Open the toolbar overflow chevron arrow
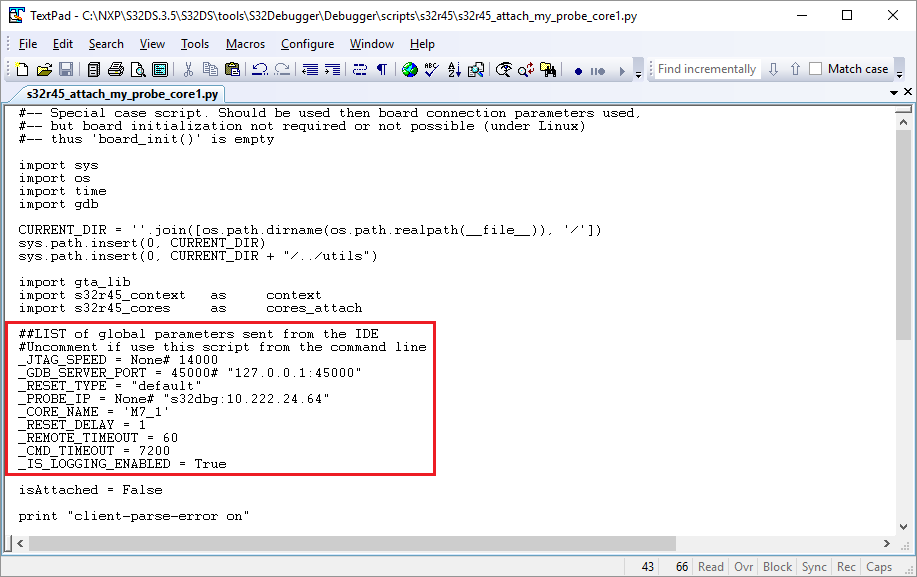 click(638, 72)
